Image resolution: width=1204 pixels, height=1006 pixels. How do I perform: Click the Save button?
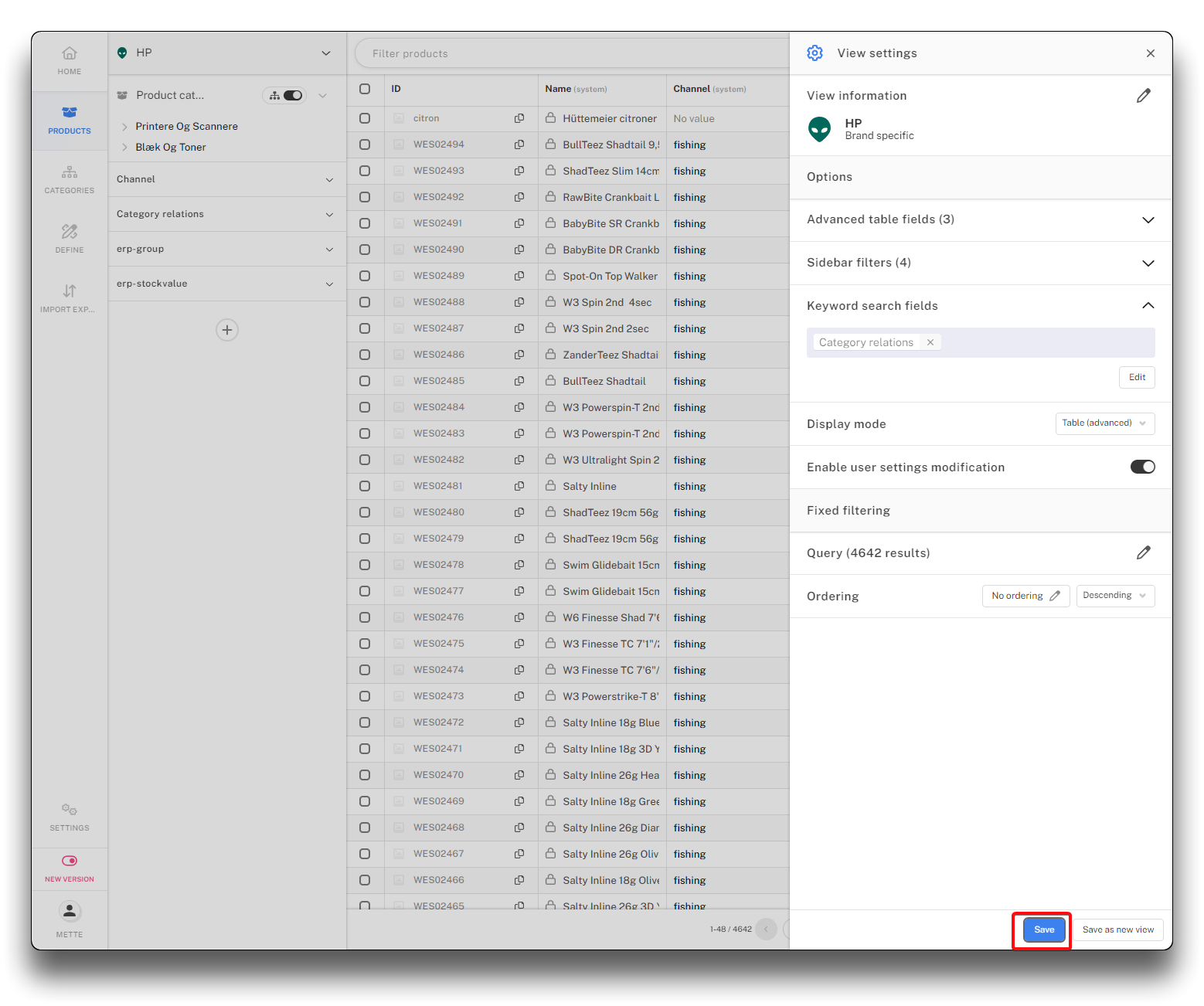point(1043,930)
